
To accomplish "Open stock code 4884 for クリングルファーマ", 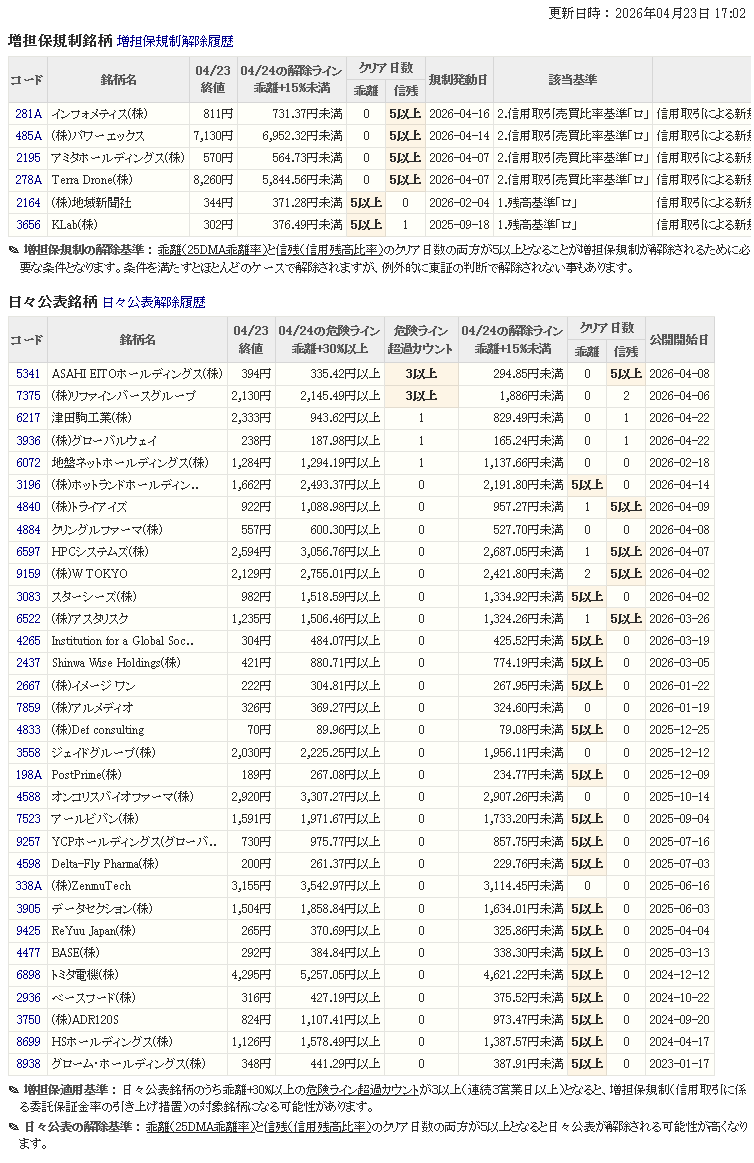I will coord(28,529).
